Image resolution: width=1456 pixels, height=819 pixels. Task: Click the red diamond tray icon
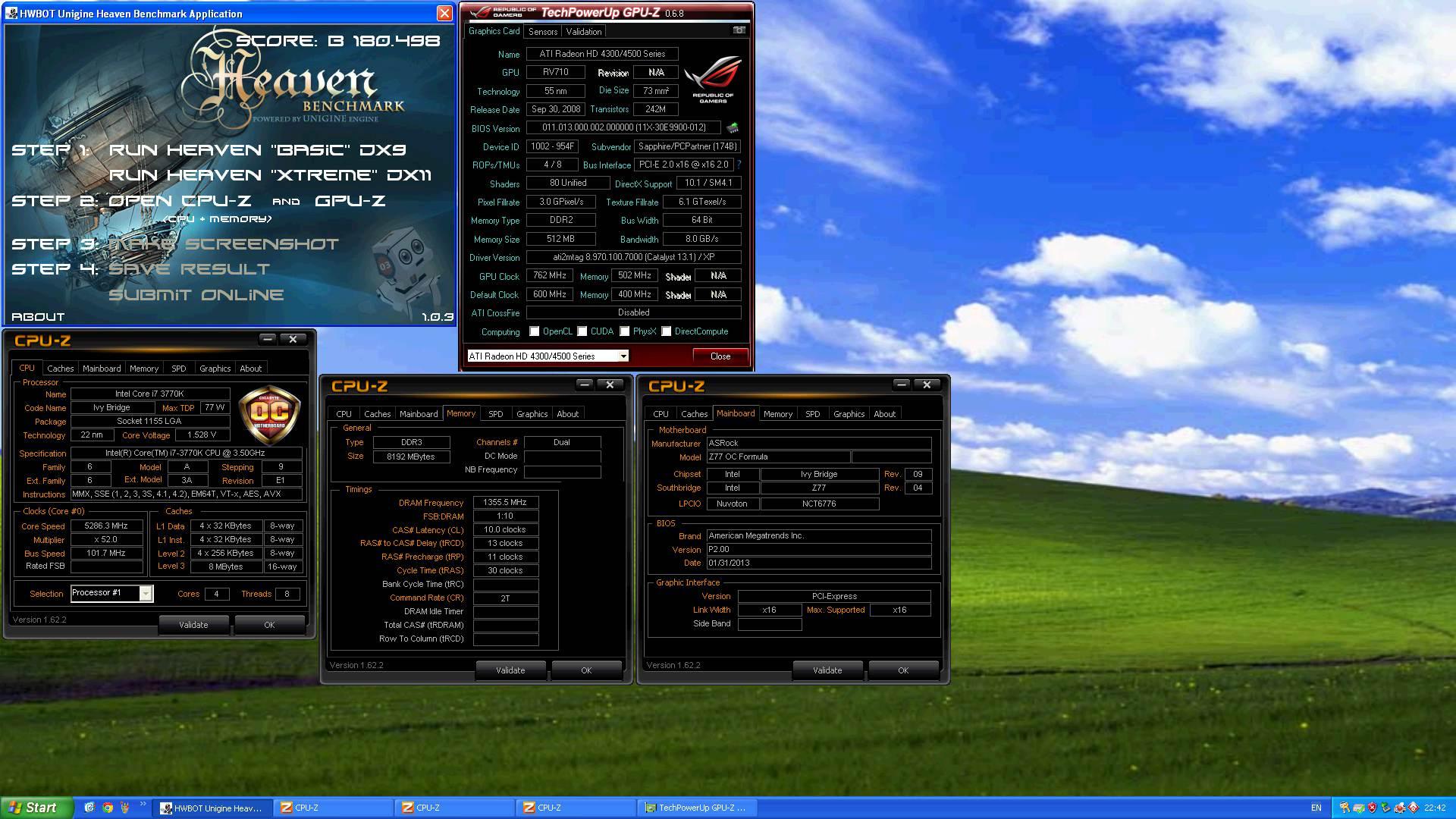[1414, 808]
